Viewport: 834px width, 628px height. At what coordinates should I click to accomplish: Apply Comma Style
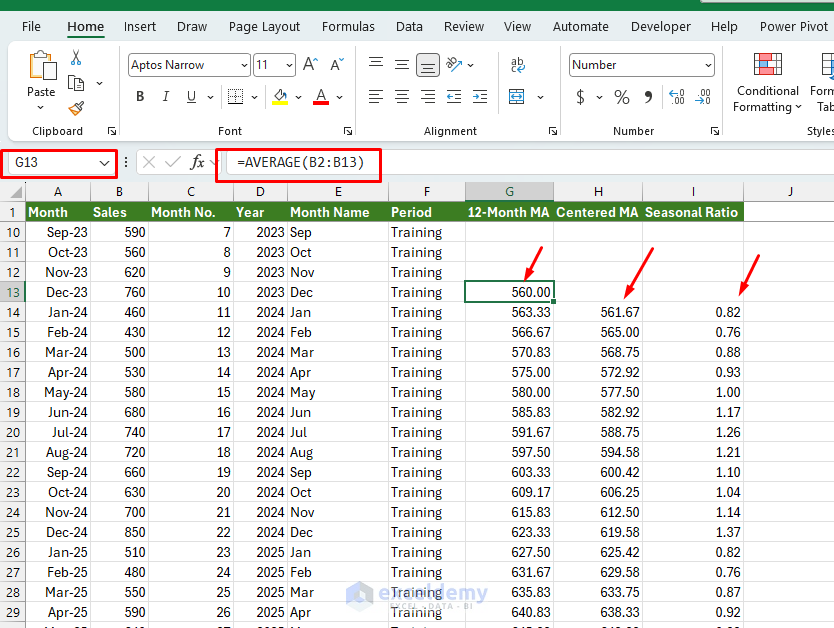pos(648,97)
